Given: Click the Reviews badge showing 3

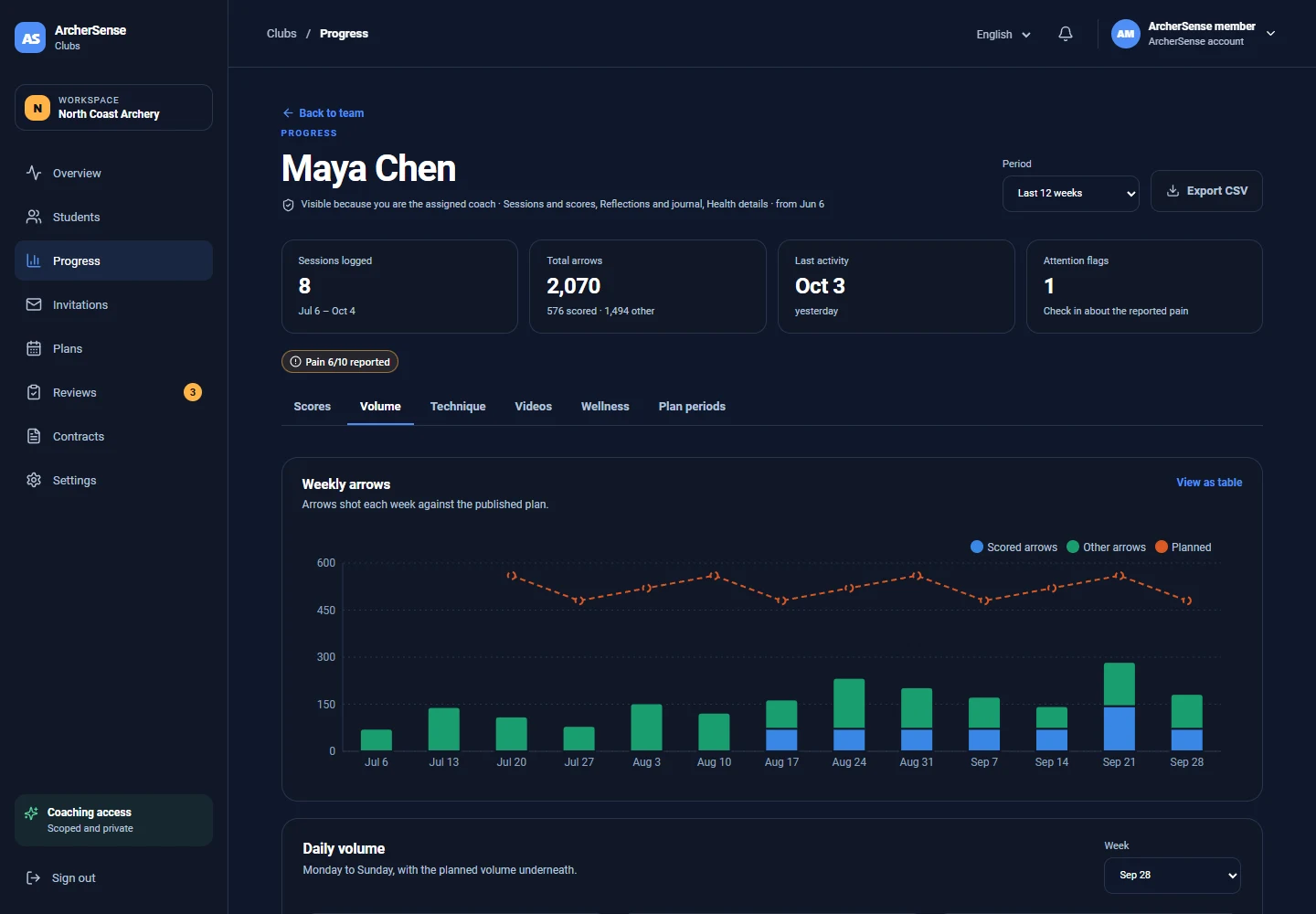Looking at the screenshot, I should click(x=193, y=392).
